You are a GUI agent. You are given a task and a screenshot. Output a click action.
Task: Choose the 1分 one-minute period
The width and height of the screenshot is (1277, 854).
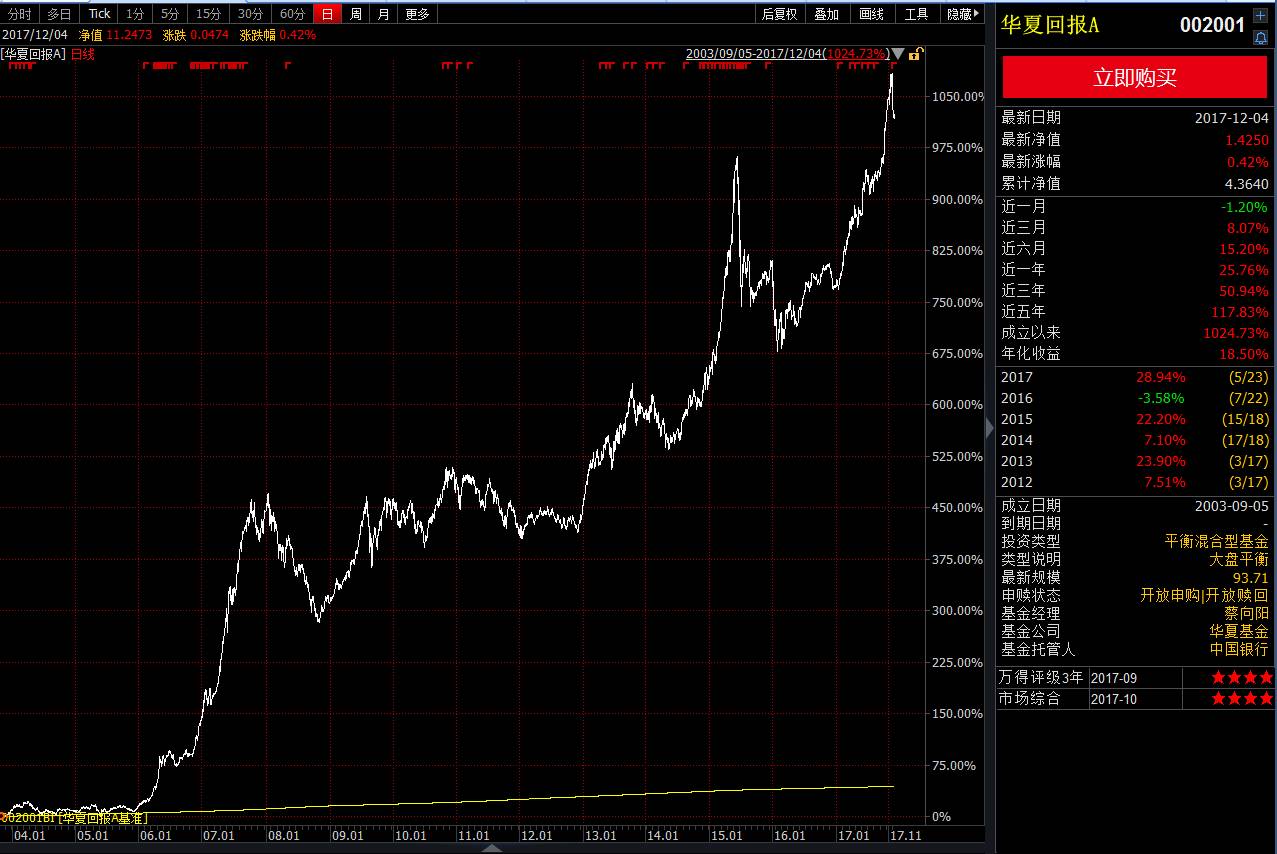[x=135, y=14]
